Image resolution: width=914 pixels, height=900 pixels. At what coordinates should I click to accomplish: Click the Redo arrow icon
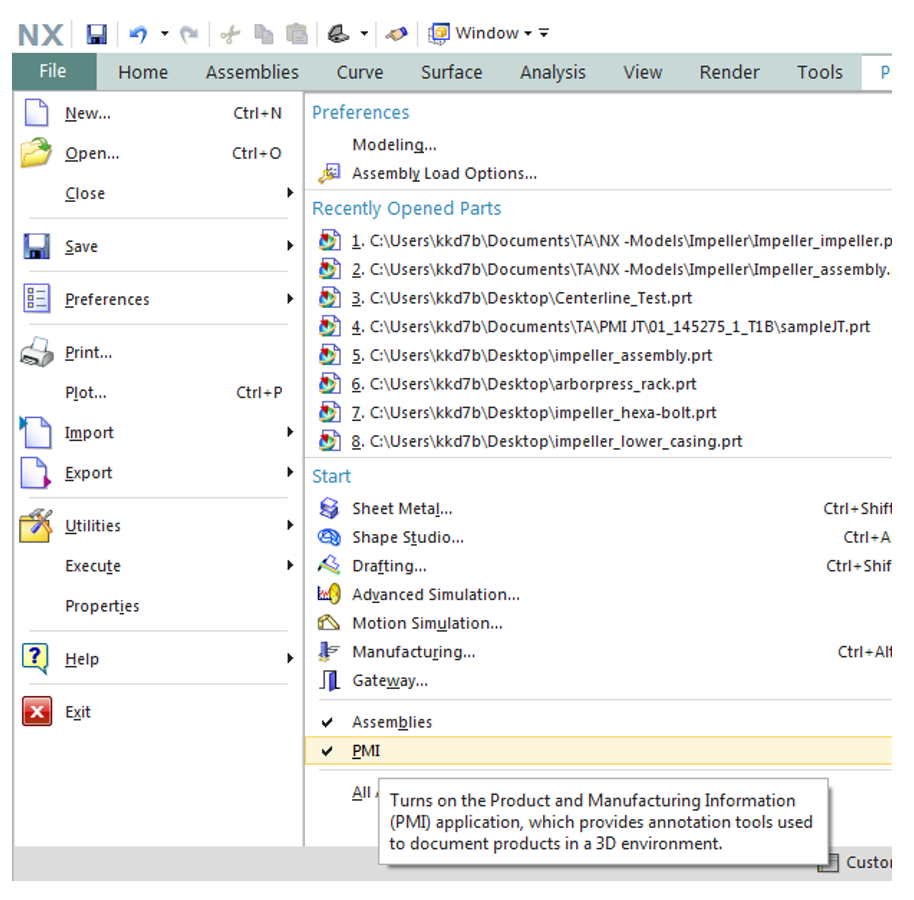pos(189,34)
